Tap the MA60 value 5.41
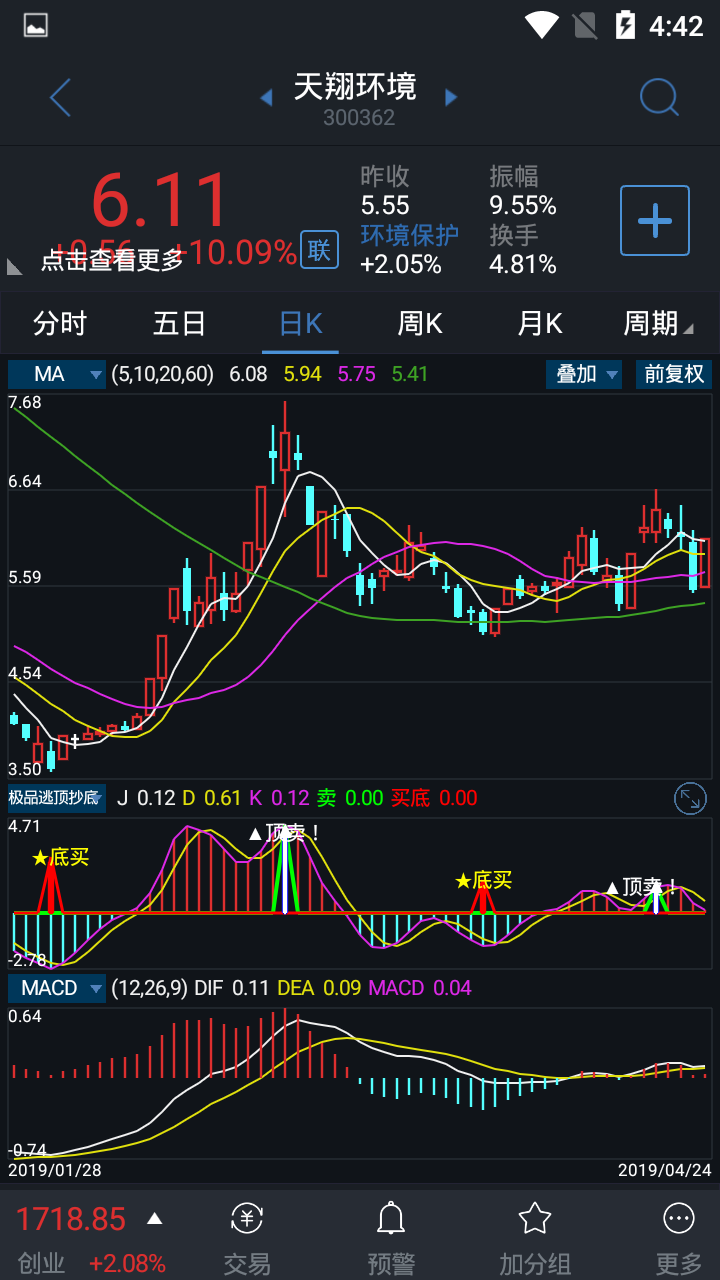Viewport: 720px width, 1280px height. click(x=410, y=374)
